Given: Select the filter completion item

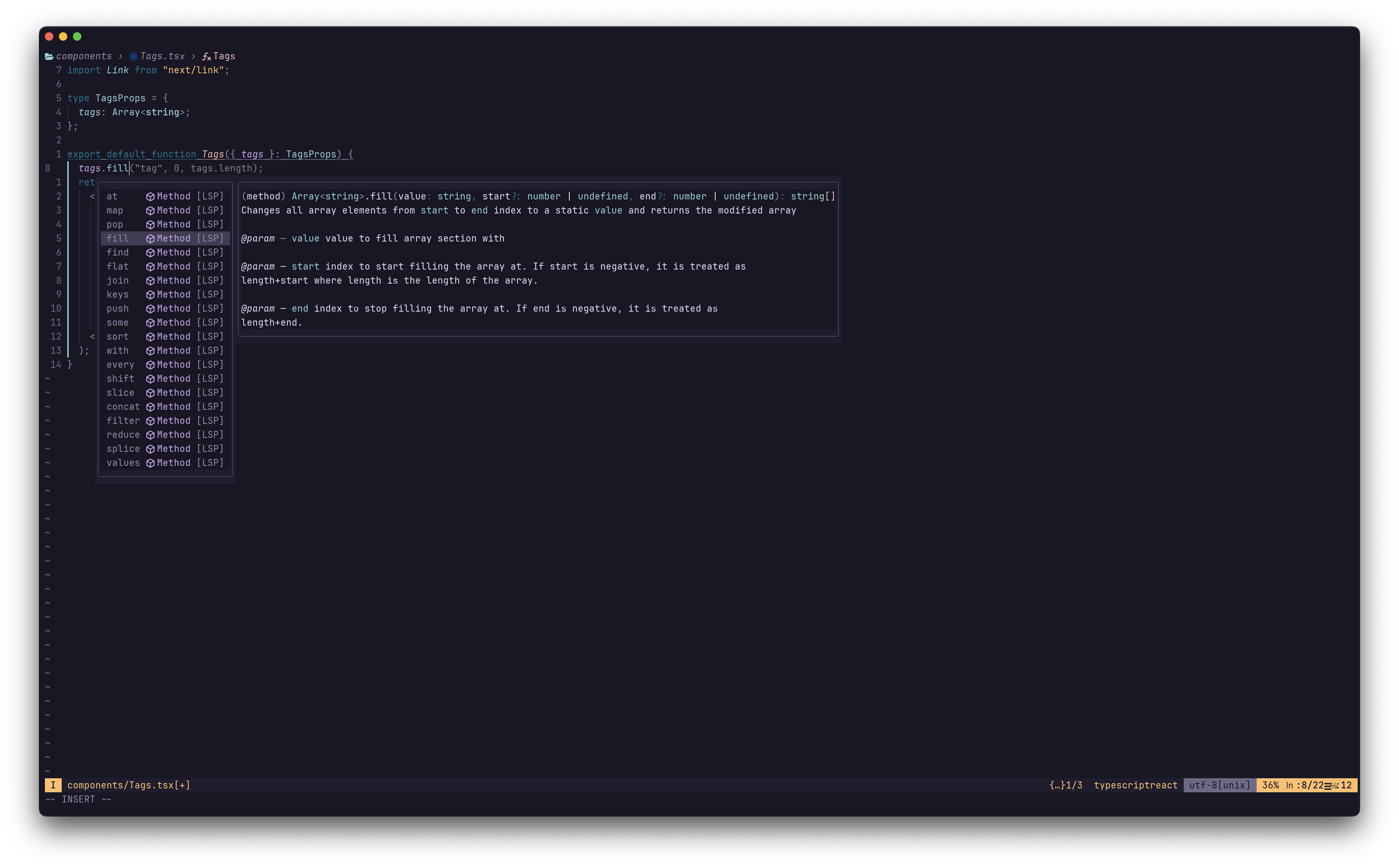Looking at the screenshot, I should pos(123,421).
